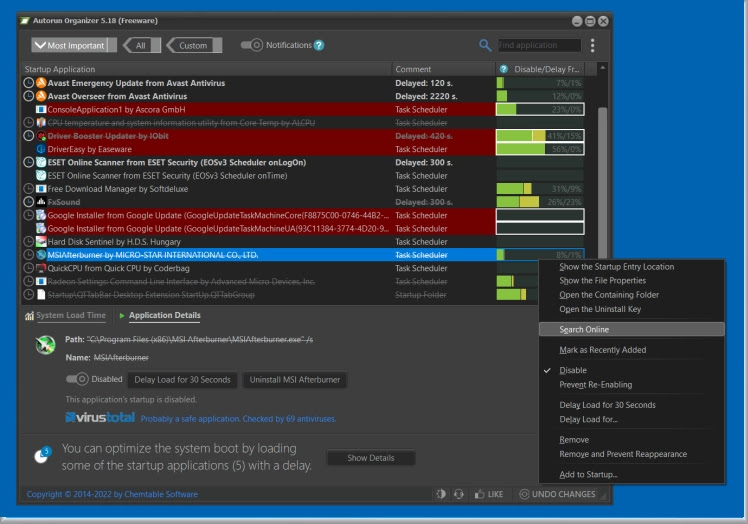Click UNDO CHANGES button
Screen dimensions: 748x524
pos(557,494)
